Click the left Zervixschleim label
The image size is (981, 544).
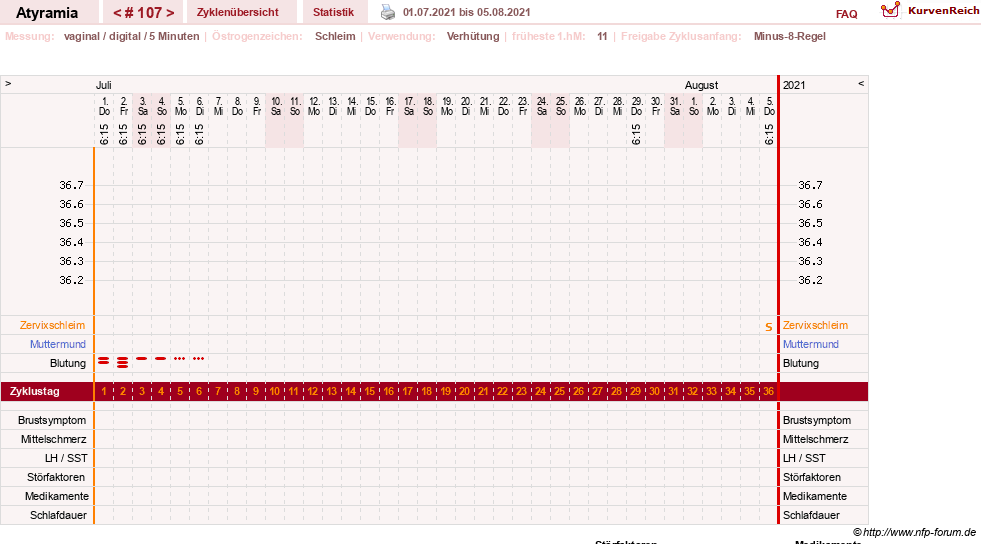(53, 325)
